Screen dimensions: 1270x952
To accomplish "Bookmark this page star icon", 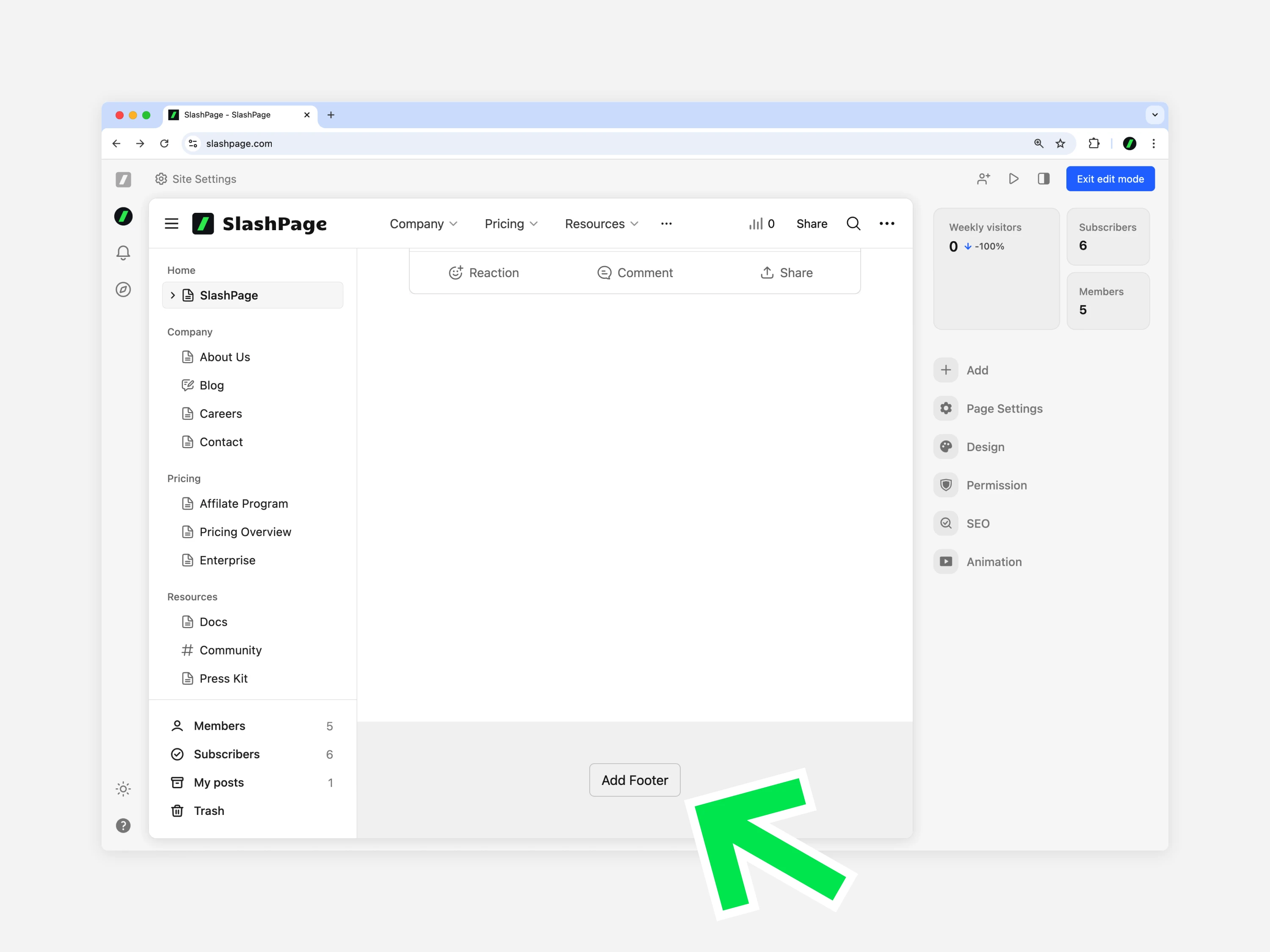I will point(1060,143).
